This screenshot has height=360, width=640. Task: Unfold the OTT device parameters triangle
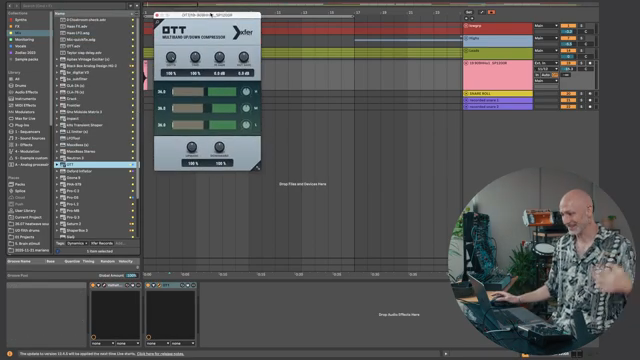coord(153,285)
